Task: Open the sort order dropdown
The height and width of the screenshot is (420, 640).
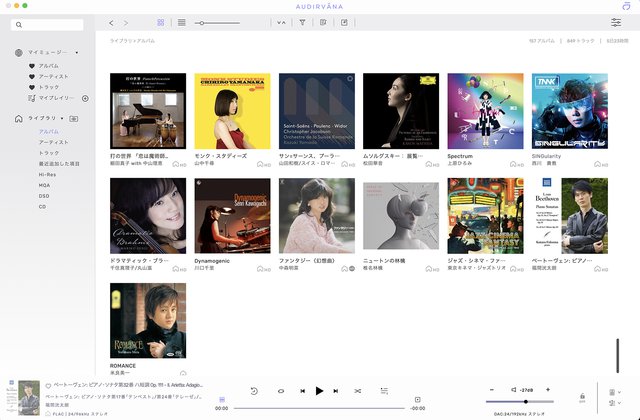Action: pyautogui.click(x=279, y=22)
